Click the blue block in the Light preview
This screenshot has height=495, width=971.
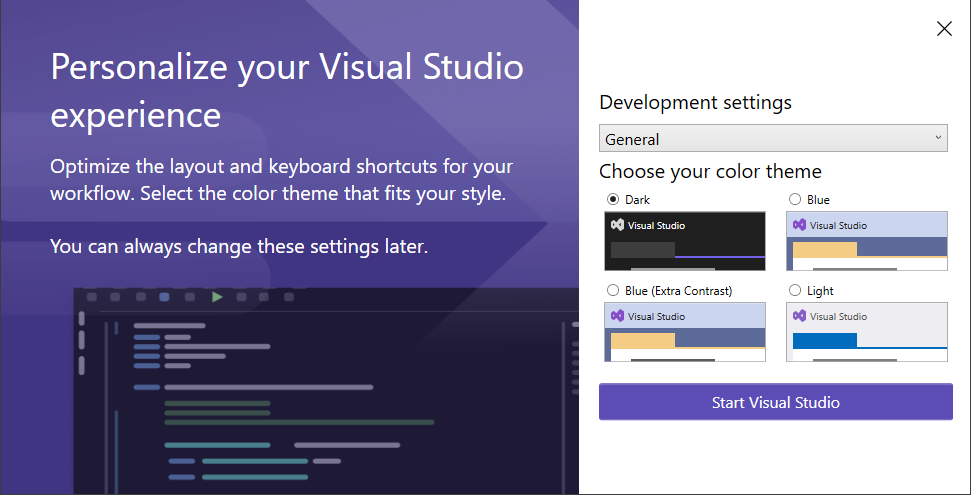825,341
